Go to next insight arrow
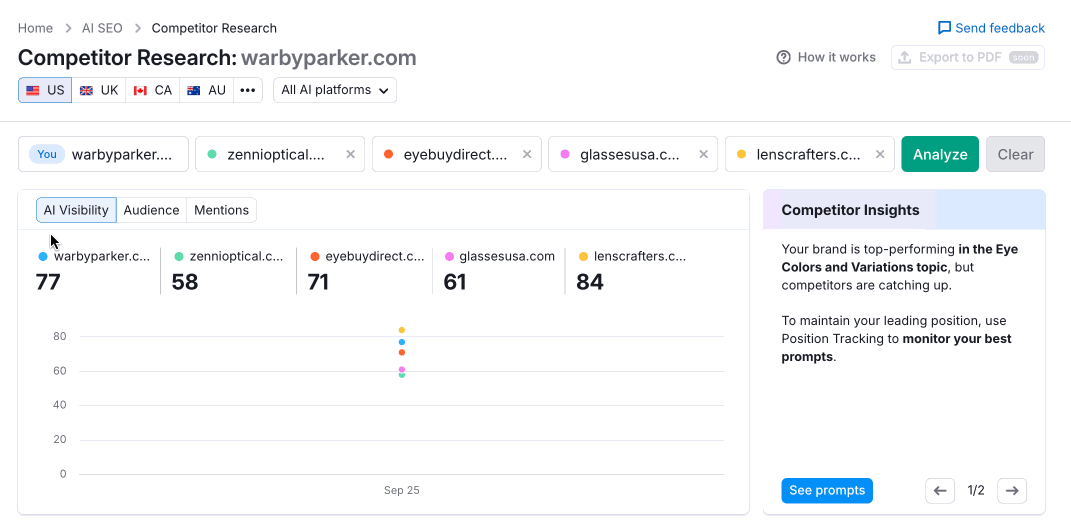 tap(1012, 491)
